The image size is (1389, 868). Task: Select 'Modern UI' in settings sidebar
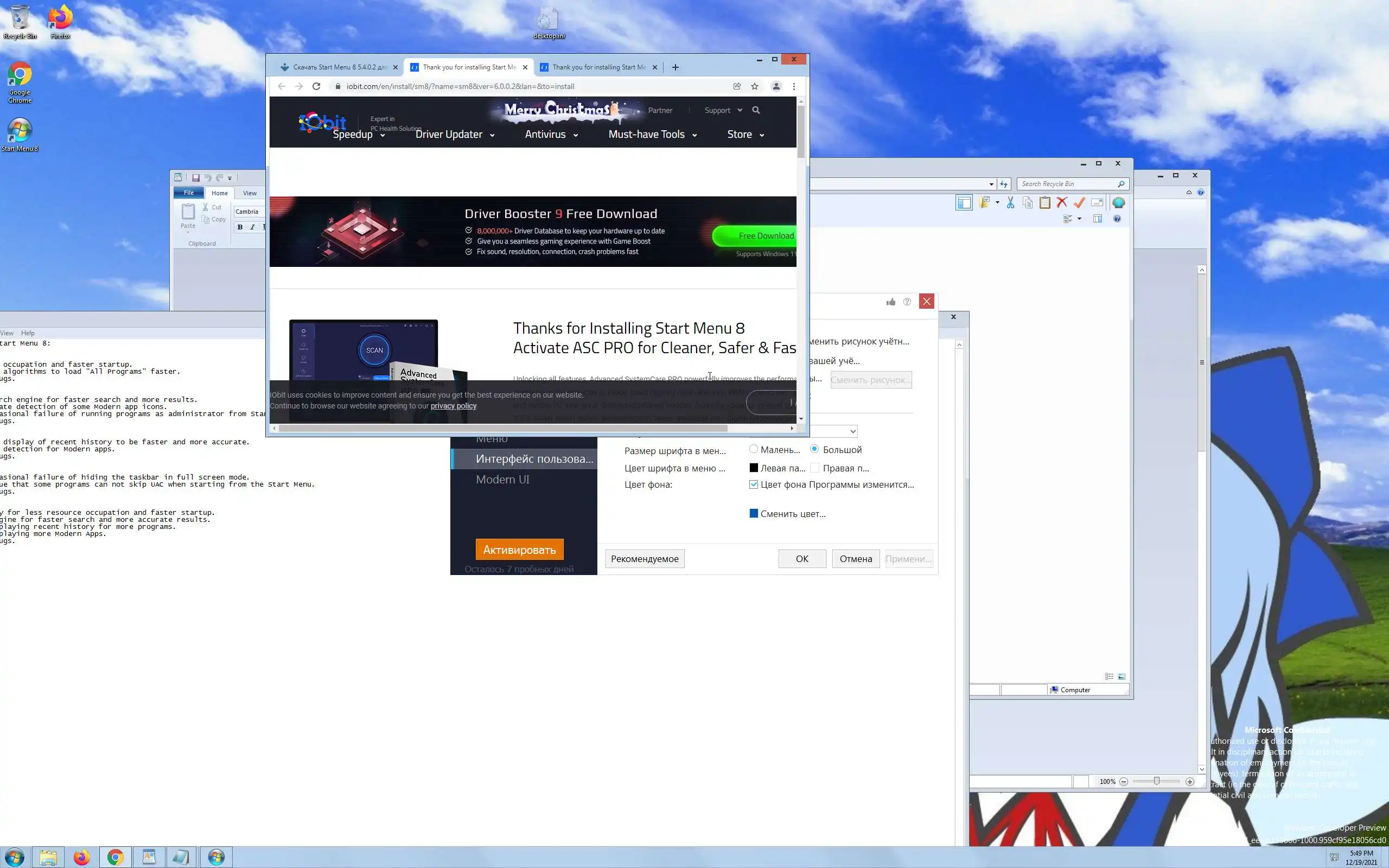(502, 480)
